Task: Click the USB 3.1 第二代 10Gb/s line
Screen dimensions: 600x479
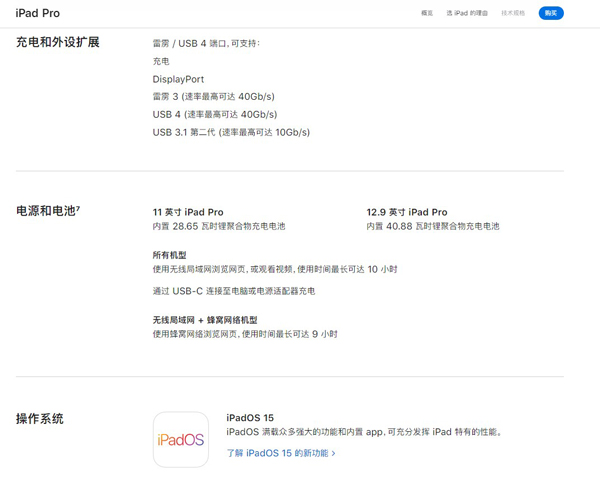Action: [231, 132]
